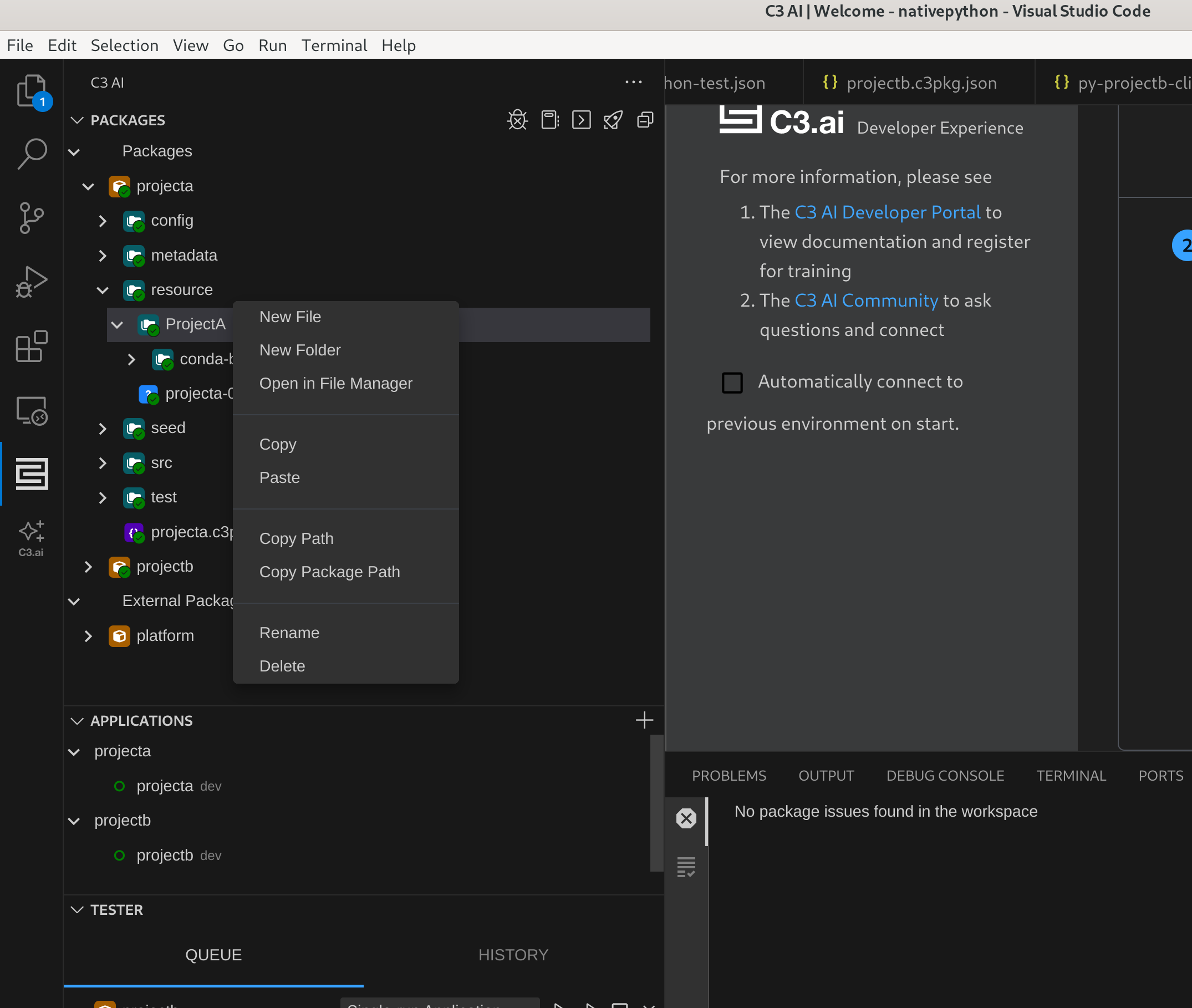Viewport: 1192px width, 1008px height.
Task: Expand the config folder
Action: coord(103,221)
